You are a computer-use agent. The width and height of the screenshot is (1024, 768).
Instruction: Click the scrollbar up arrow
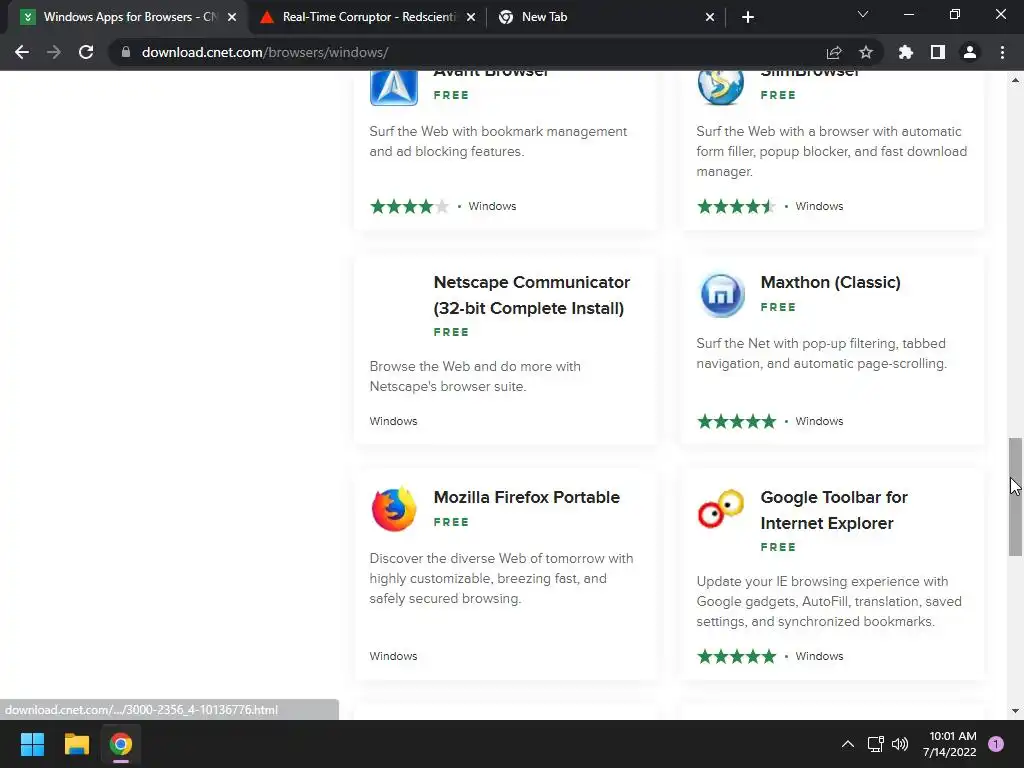click(1015, 80)
